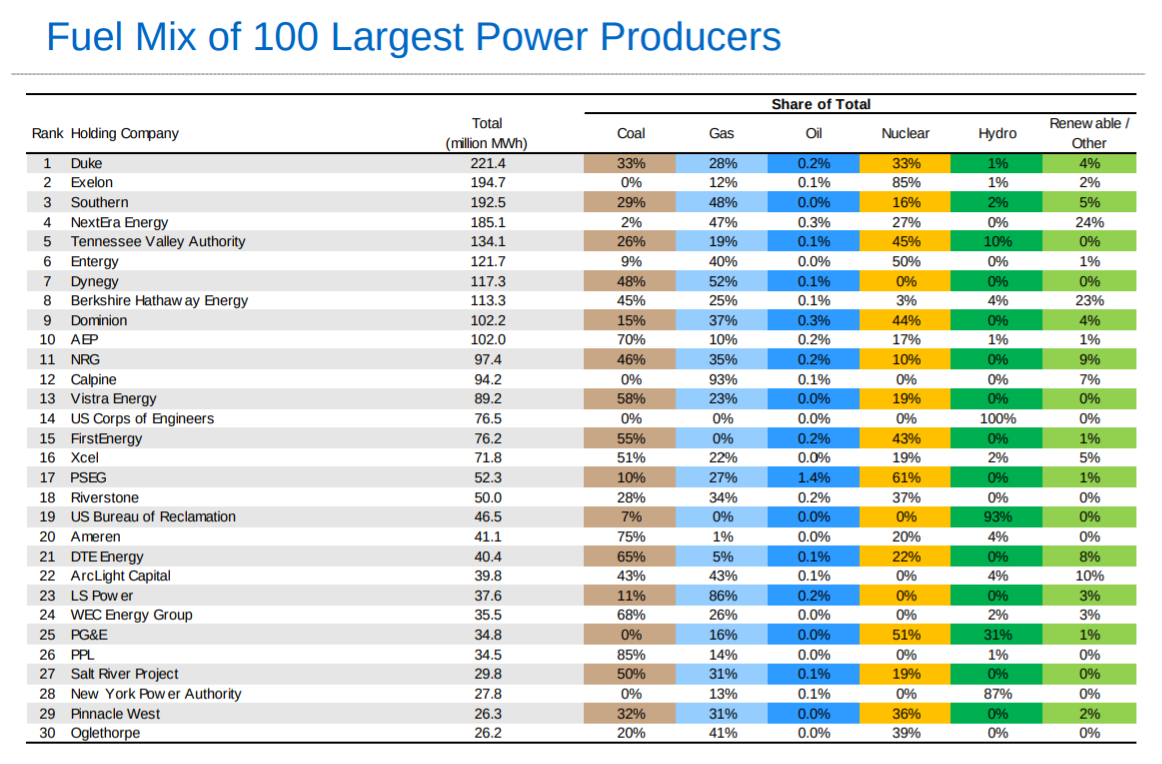Click the Holding Company column header

click(124, 133)
